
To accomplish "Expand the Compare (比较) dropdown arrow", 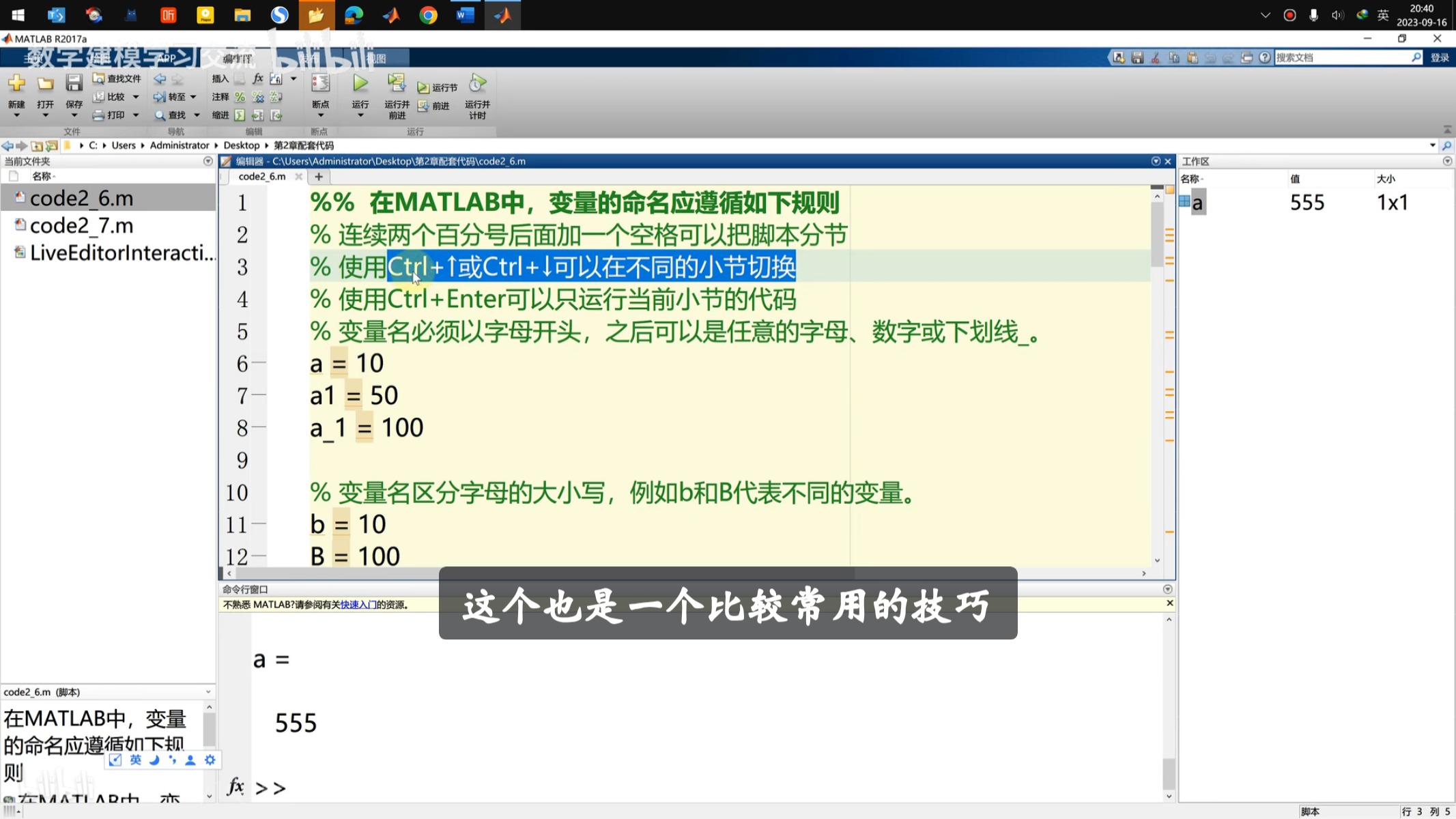I will (136, 97).
